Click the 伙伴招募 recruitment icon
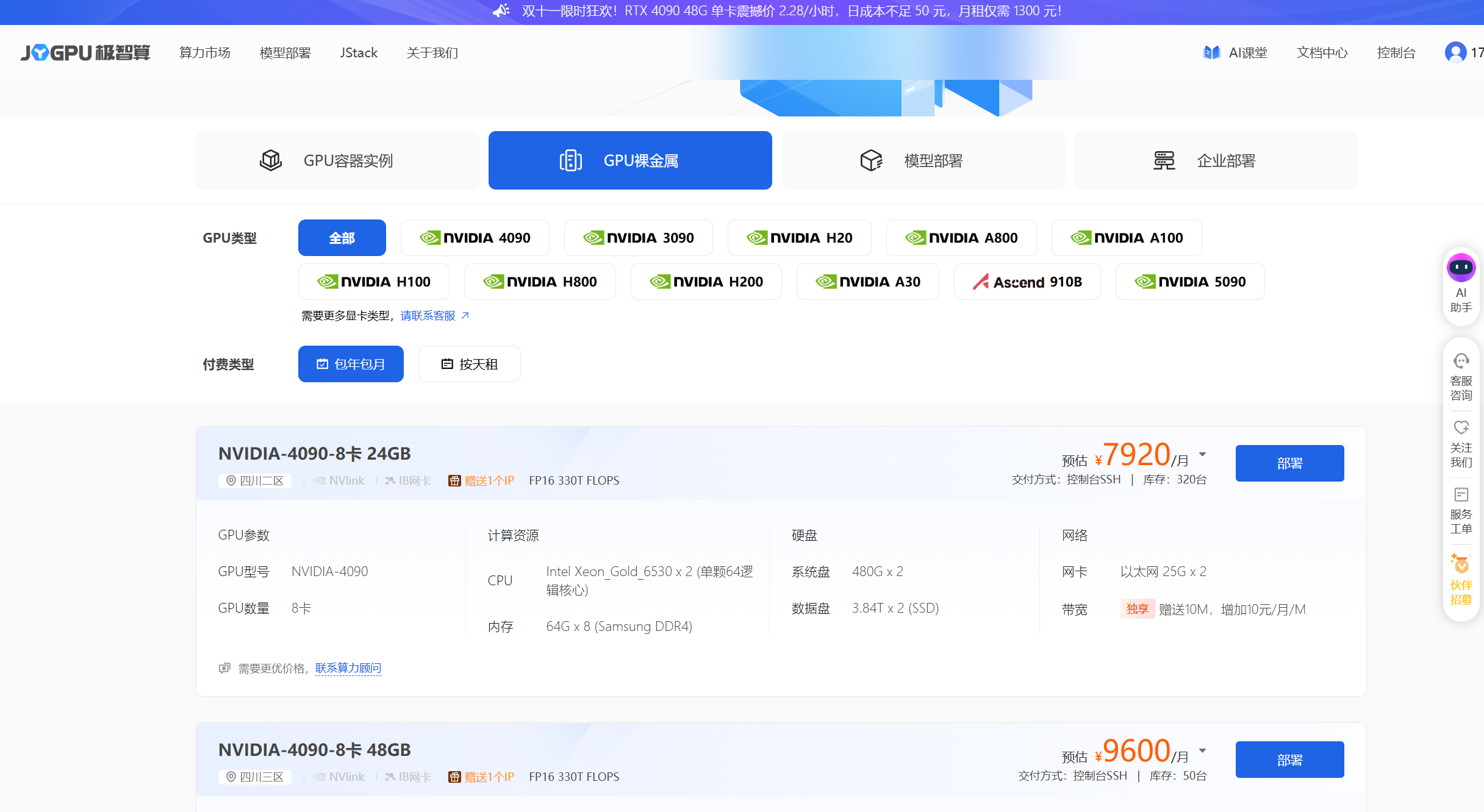Viewport: 1484px width, 812px height. coord(1461,582)
